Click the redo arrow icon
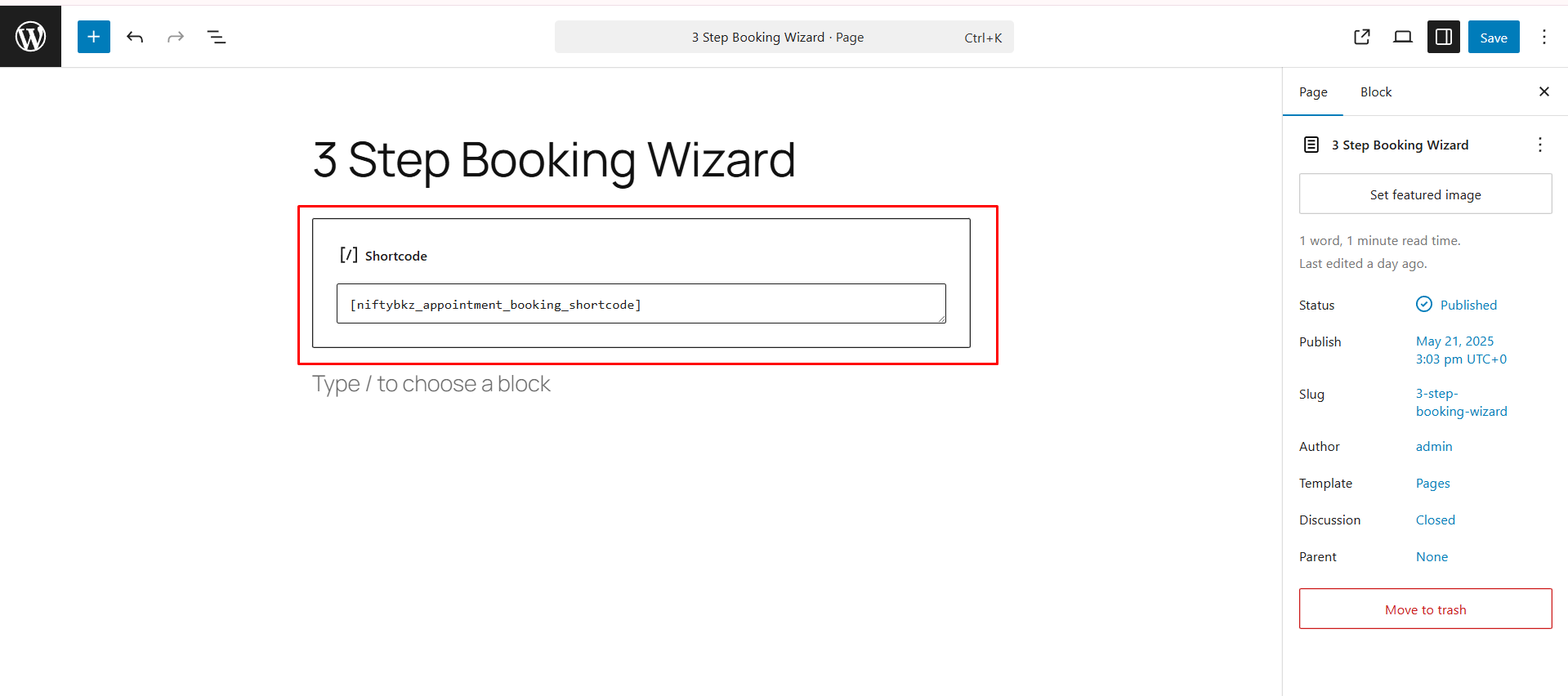 tap(176, 37)
